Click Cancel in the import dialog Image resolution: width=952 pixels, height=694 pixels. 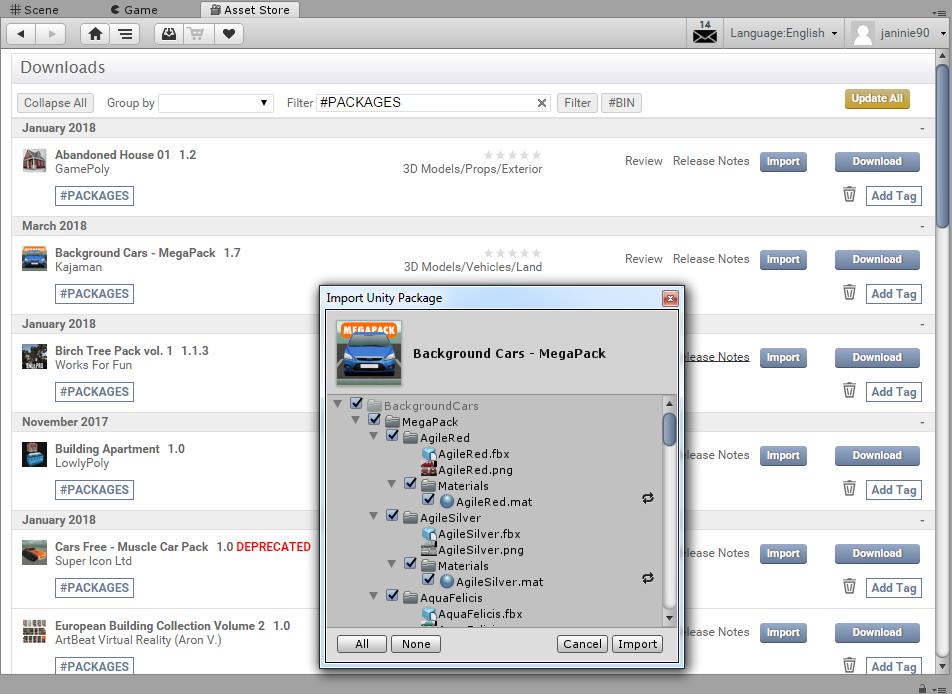click(x=582, y=644)
